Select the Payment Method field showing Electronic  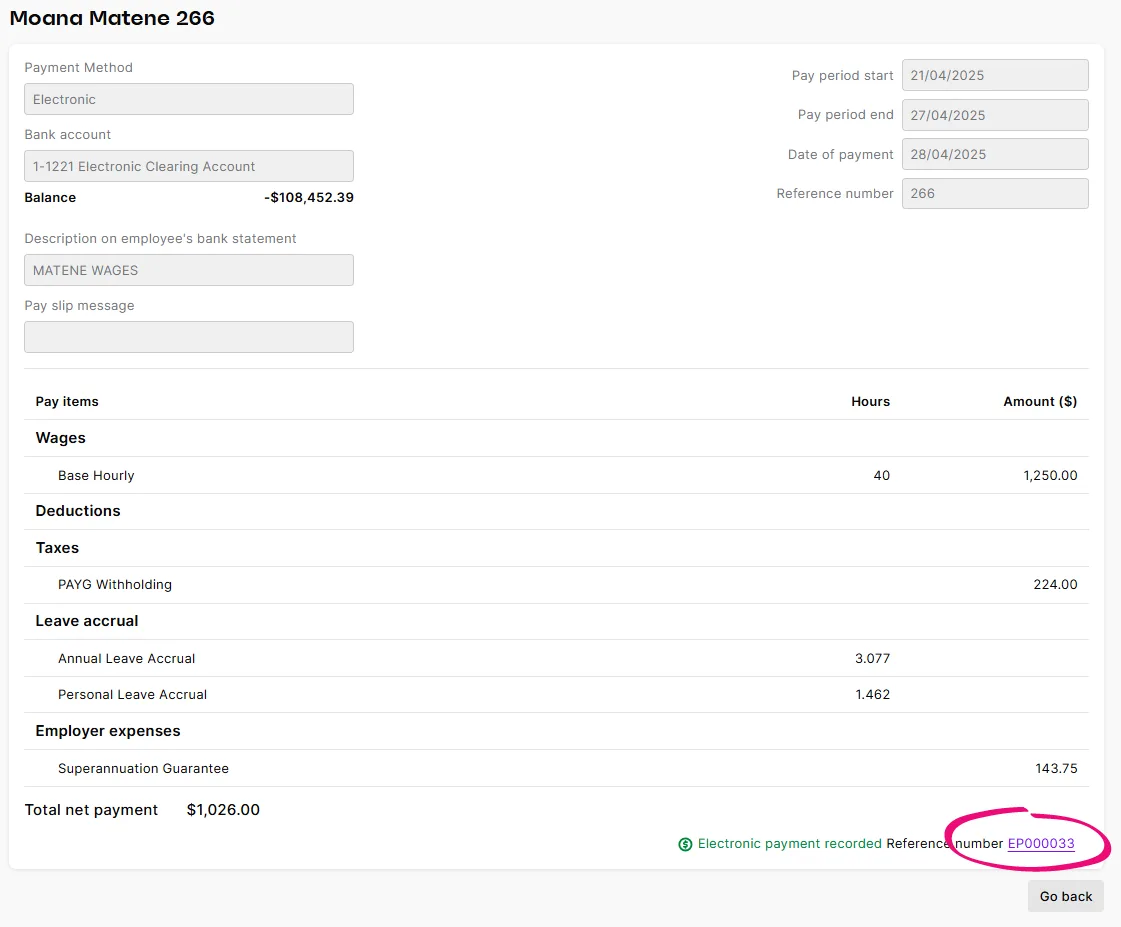[188, 99]
